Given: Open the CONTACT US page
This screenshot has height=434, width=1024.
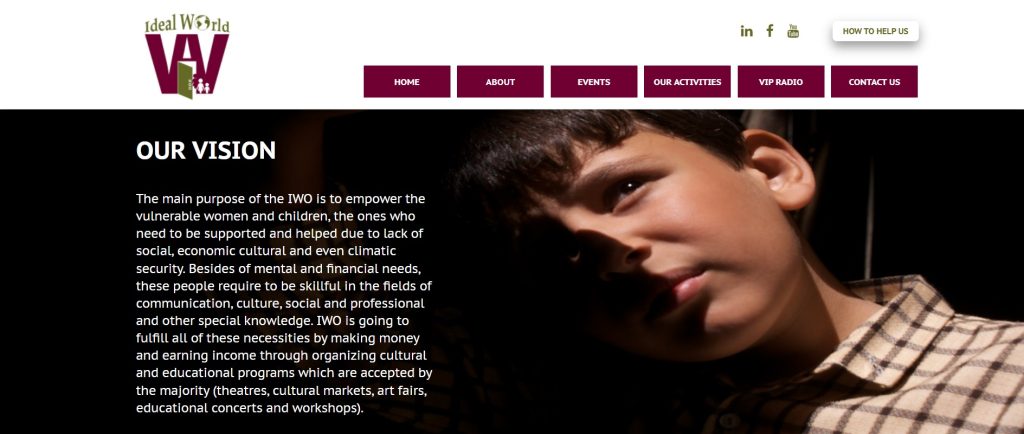Looking at the screenshot, I should tap(874, 82).
